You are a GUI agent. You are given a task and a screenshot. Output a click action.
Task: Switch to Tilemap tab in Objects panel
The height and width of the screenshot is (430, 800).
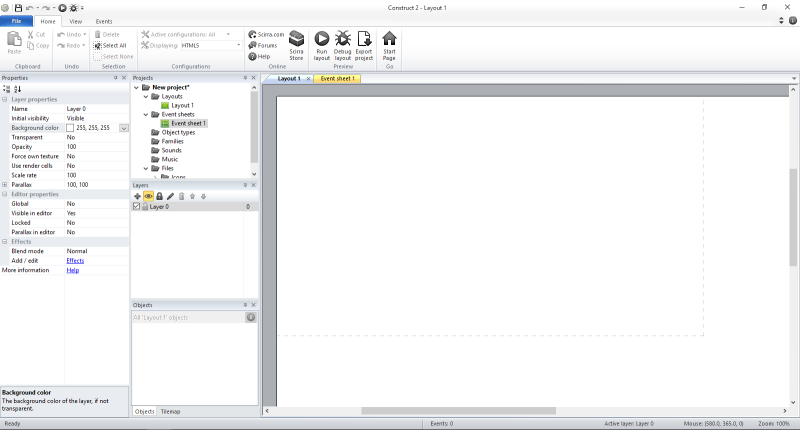pos(170,412)
